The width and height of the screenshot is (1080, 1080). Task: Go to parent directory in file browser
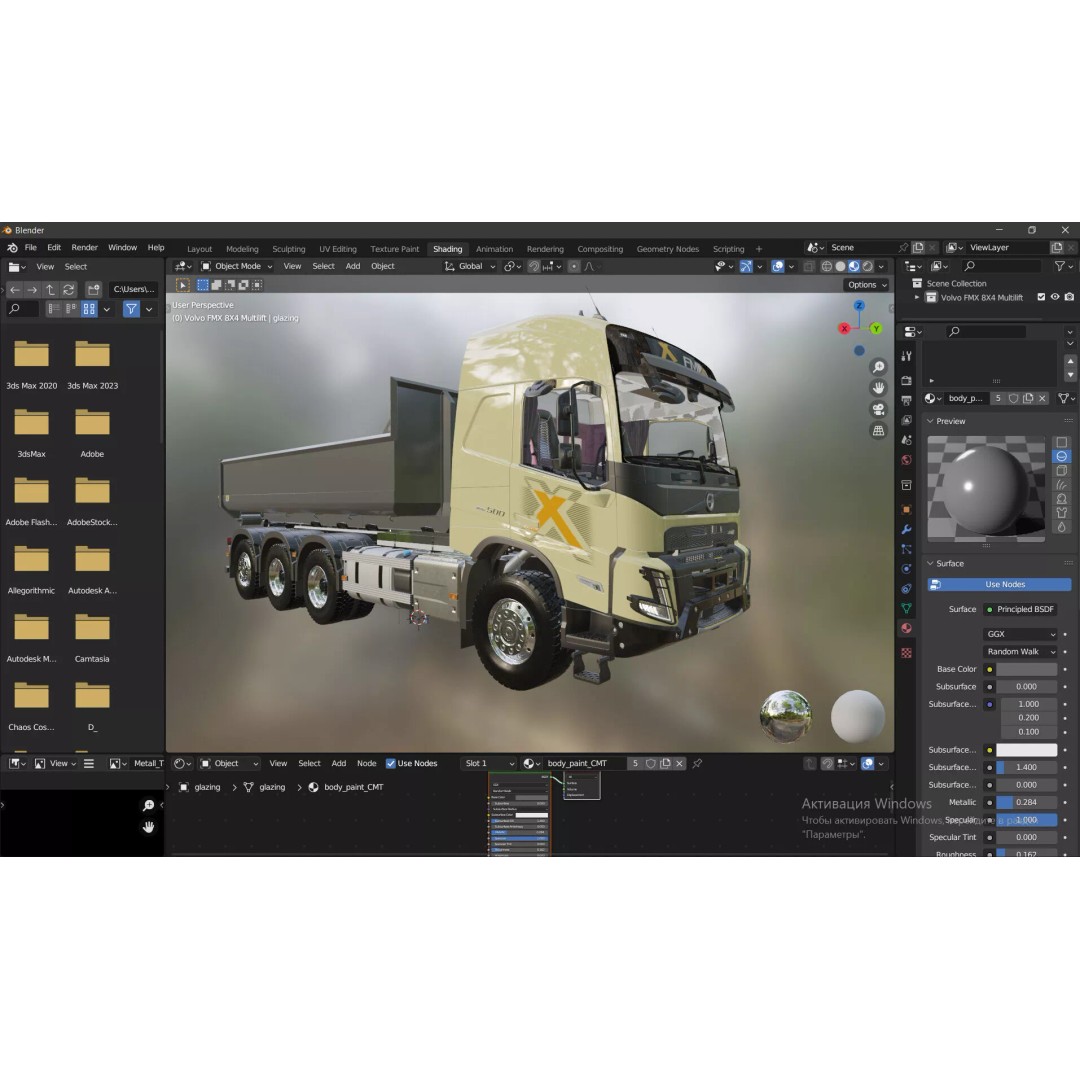50,290
